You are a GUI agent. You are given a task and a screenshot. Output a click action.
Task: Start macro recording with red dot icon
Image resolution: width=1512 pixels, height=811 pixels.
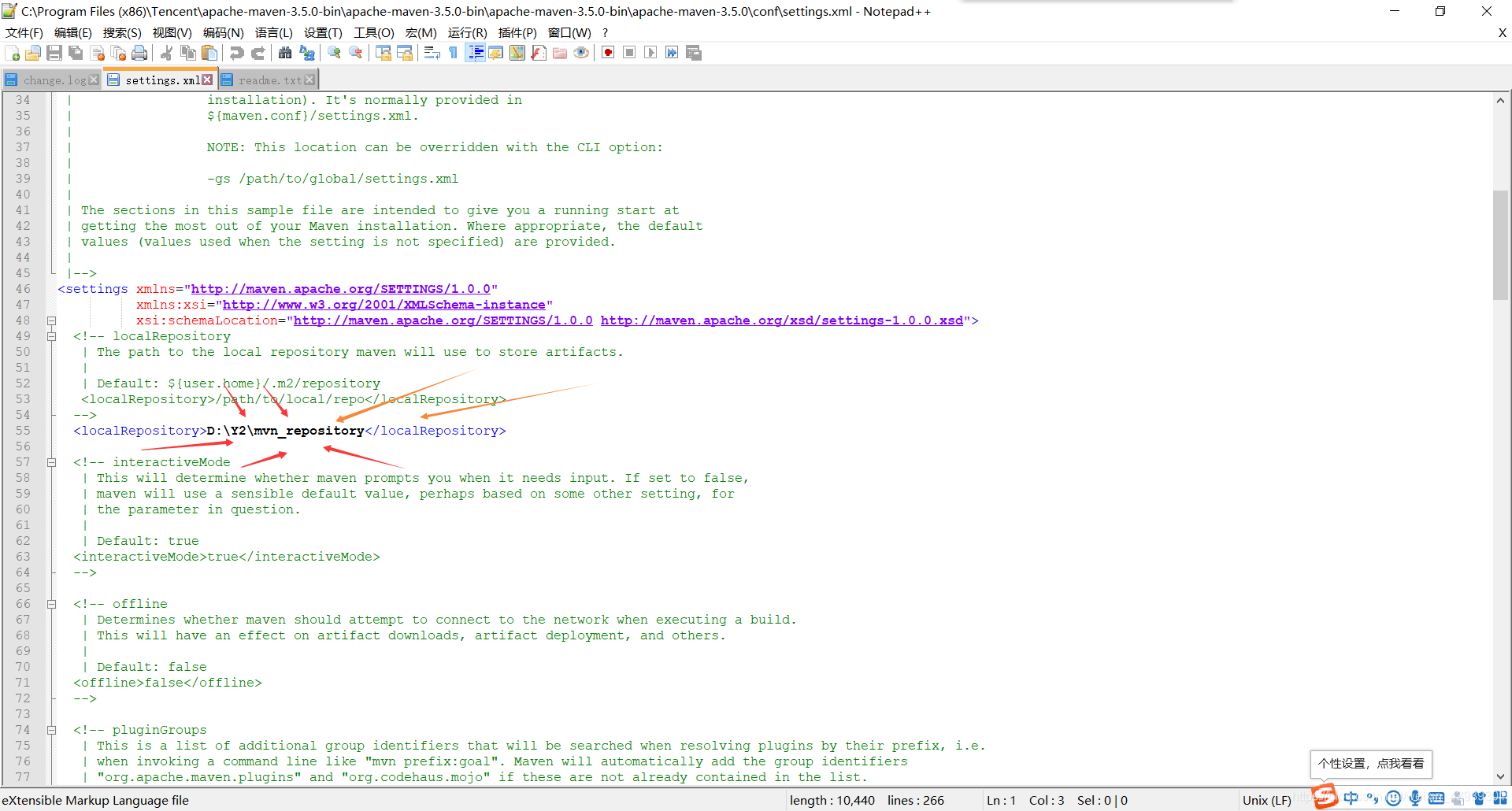click(608, 53)
